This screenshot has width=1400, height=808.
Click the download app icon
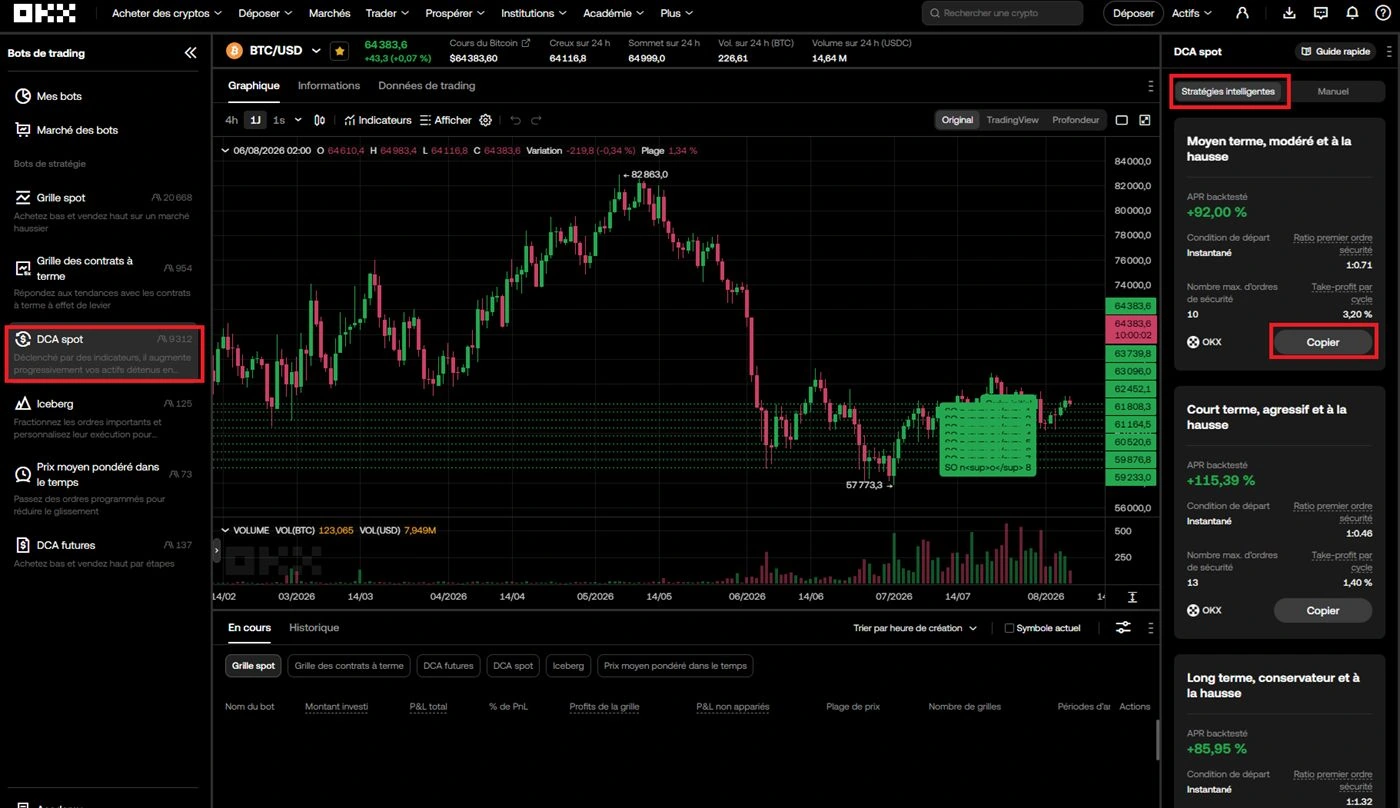pyautogui.click(x=1289, y=13)
